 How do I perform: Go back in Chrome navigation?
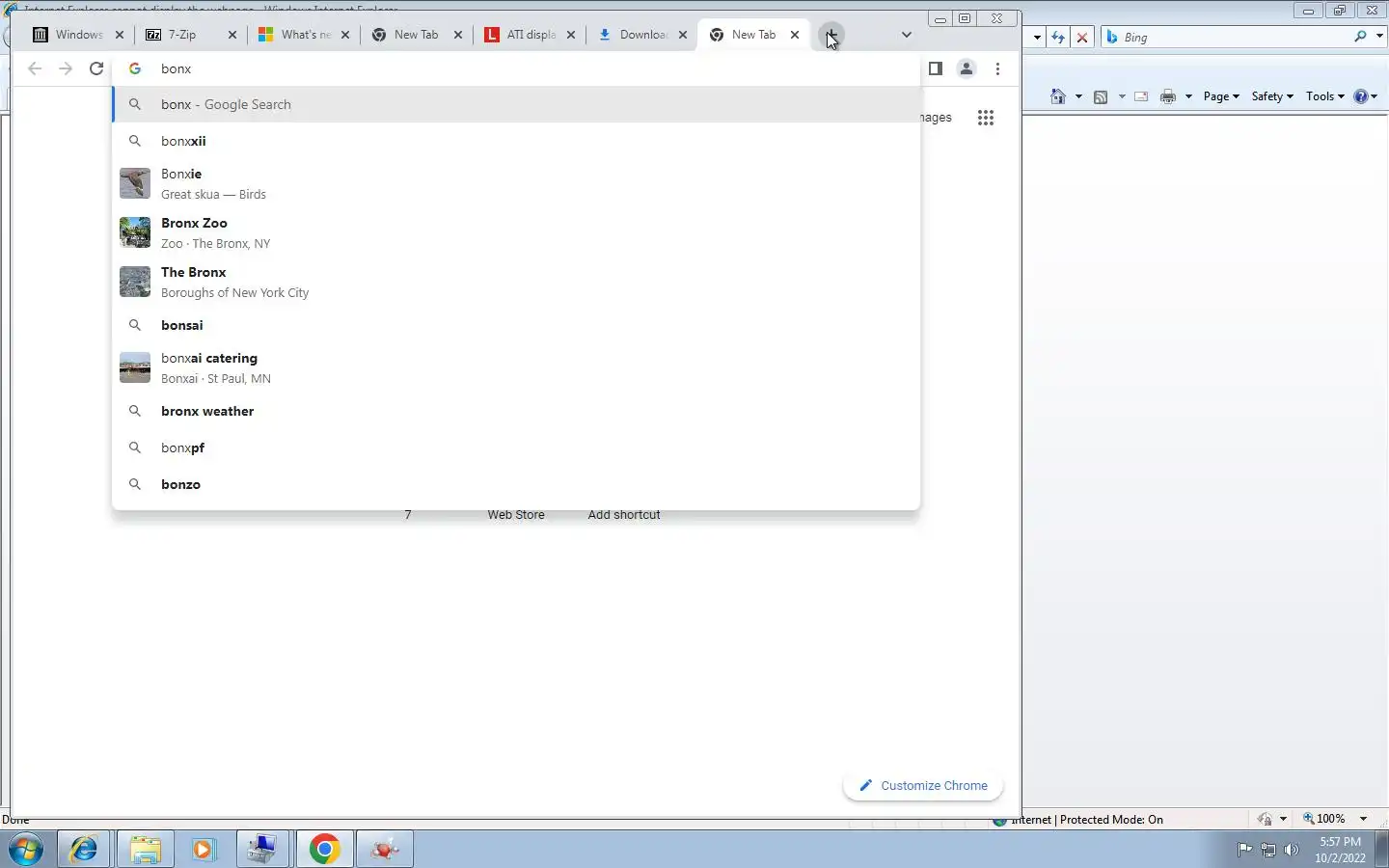35,68
